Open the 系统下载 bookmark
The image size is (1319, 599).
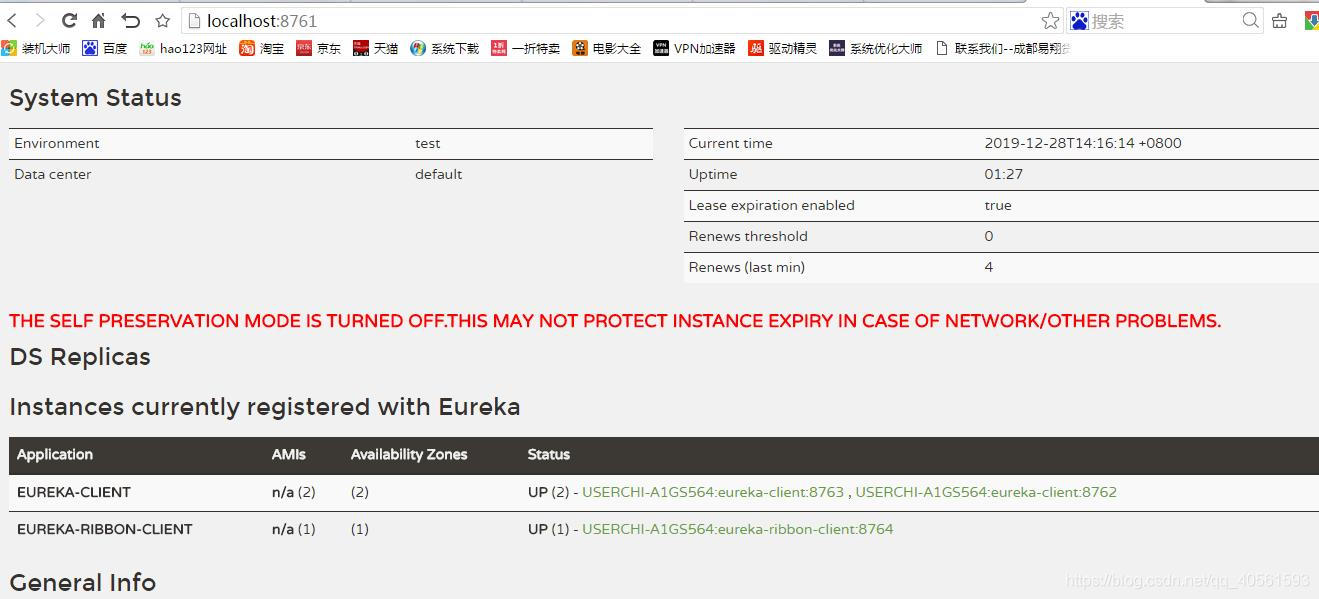click(x=445, y=48)
